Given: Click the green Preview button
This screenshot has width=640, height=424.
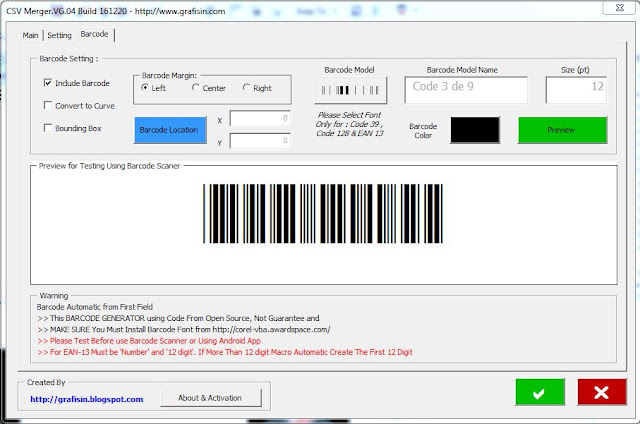Looking at the screenshot, I should click(562, 130).
